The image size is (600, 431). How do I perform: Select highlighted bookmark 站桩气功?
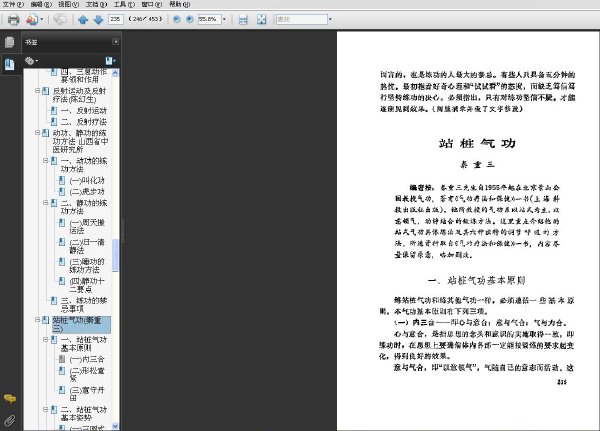[82, 324]
